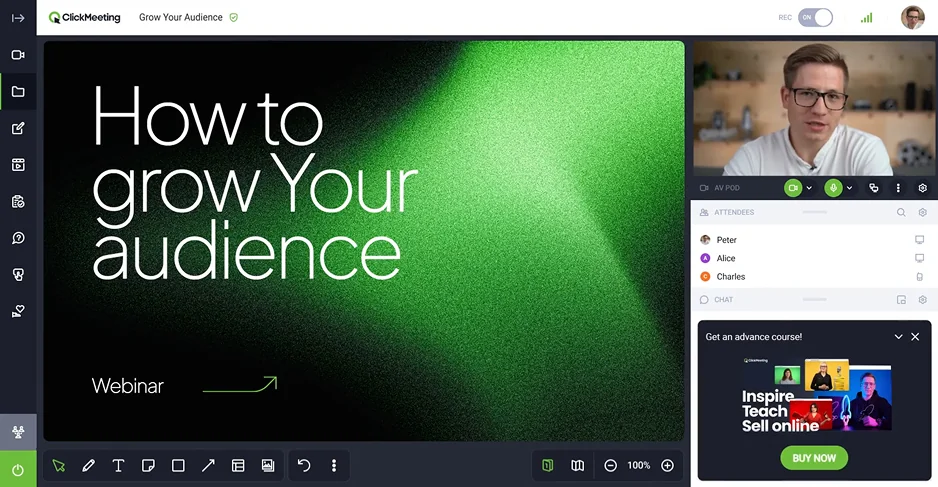Image resolution: width=938 pixels, height=487 pixels.
Task: Expand the left sidebar menu arrow
Action: [18, 18]
